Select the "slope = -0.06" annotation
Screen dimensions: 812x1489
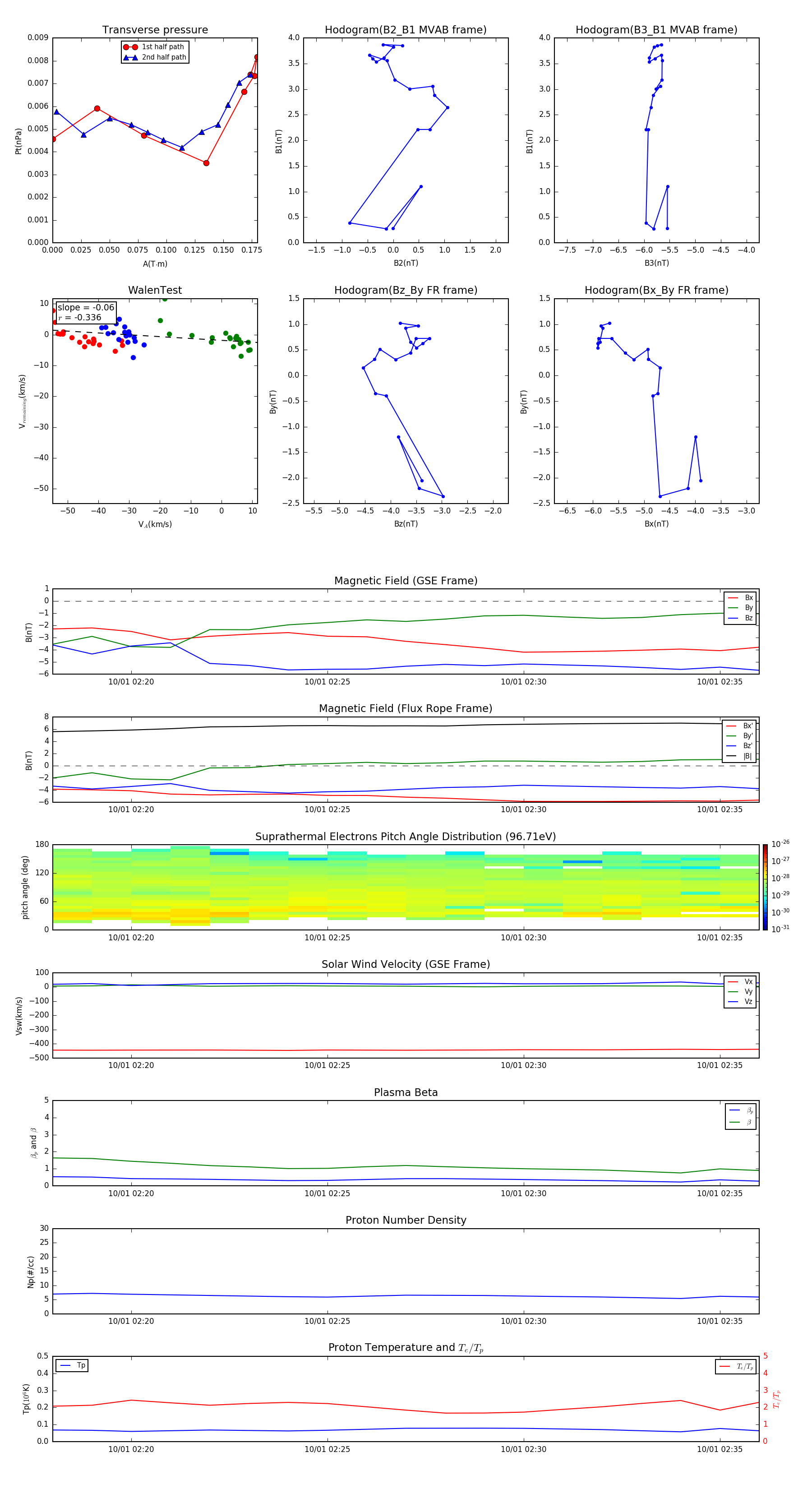pos(86,308)
